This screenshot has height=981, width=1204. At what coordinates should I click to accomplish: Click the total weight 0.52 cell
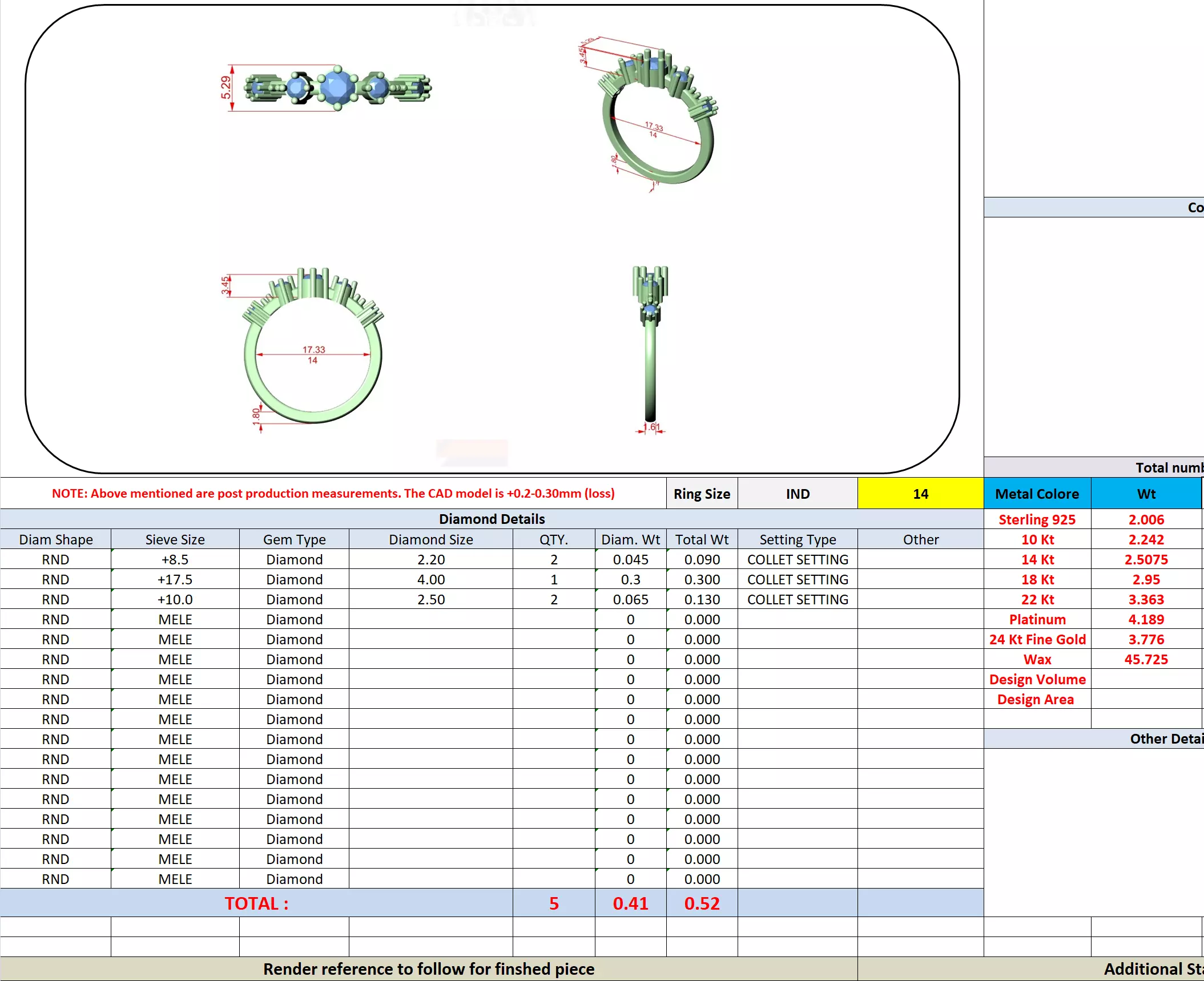pyautogui.click(x=702, y=903)
